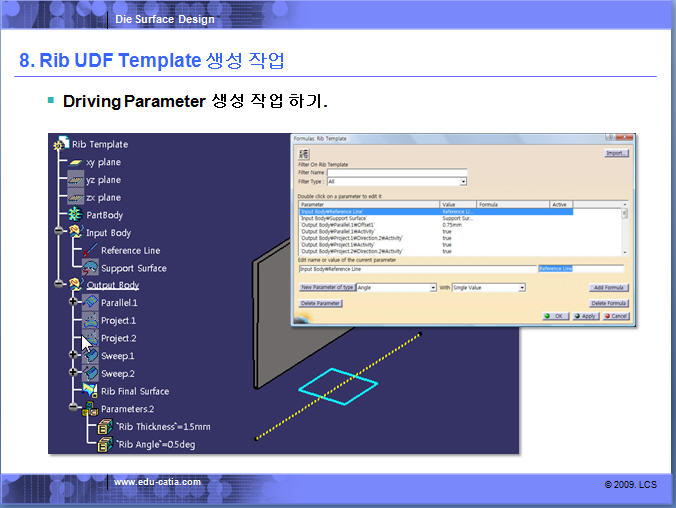This screenshot has height=508, width=676.
Task: Click the Support Surface icon
Action: point(90,268)
